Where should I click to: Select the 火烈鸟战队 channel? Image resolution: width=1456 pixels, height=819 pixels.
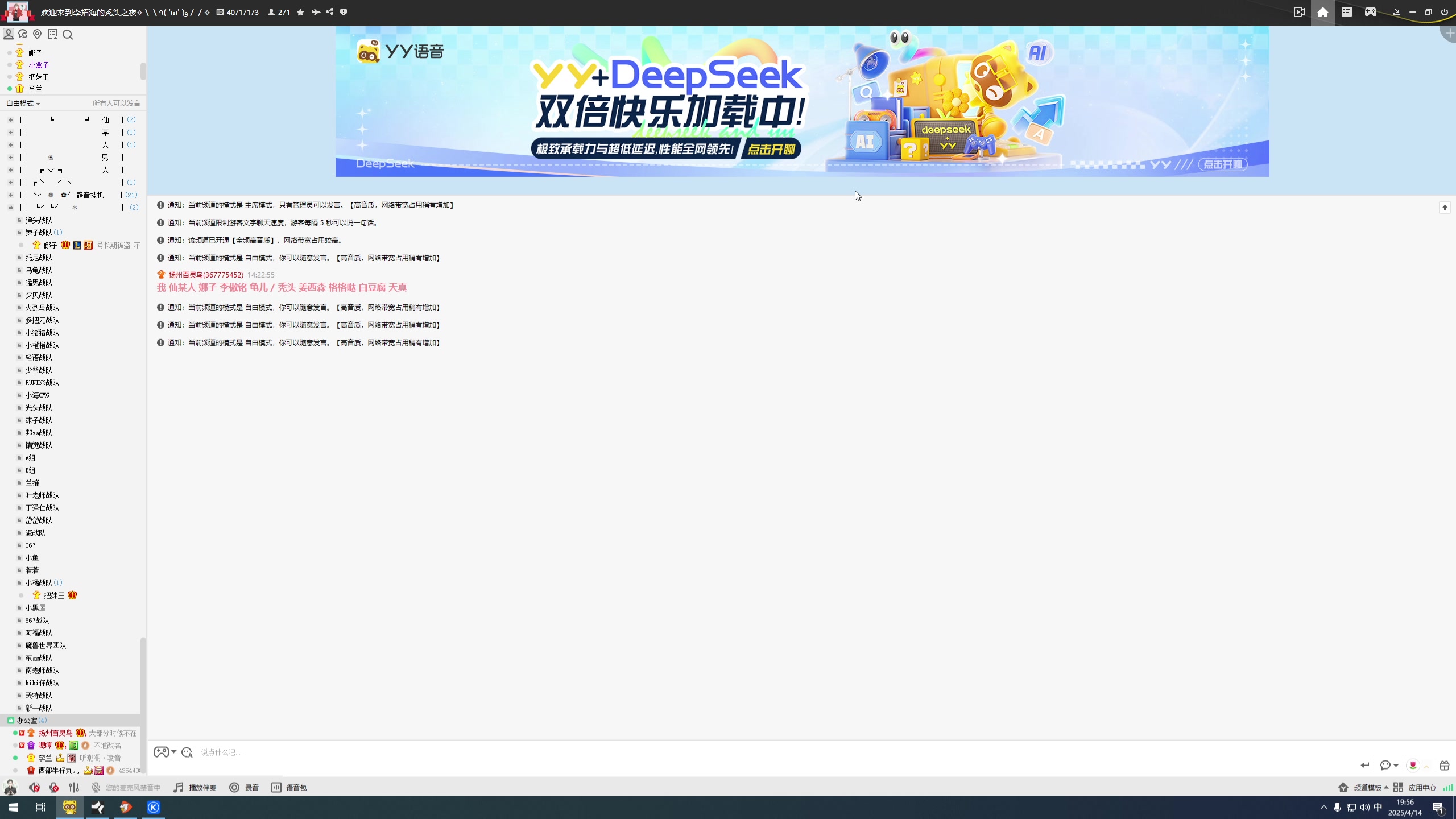click(42, 308)
